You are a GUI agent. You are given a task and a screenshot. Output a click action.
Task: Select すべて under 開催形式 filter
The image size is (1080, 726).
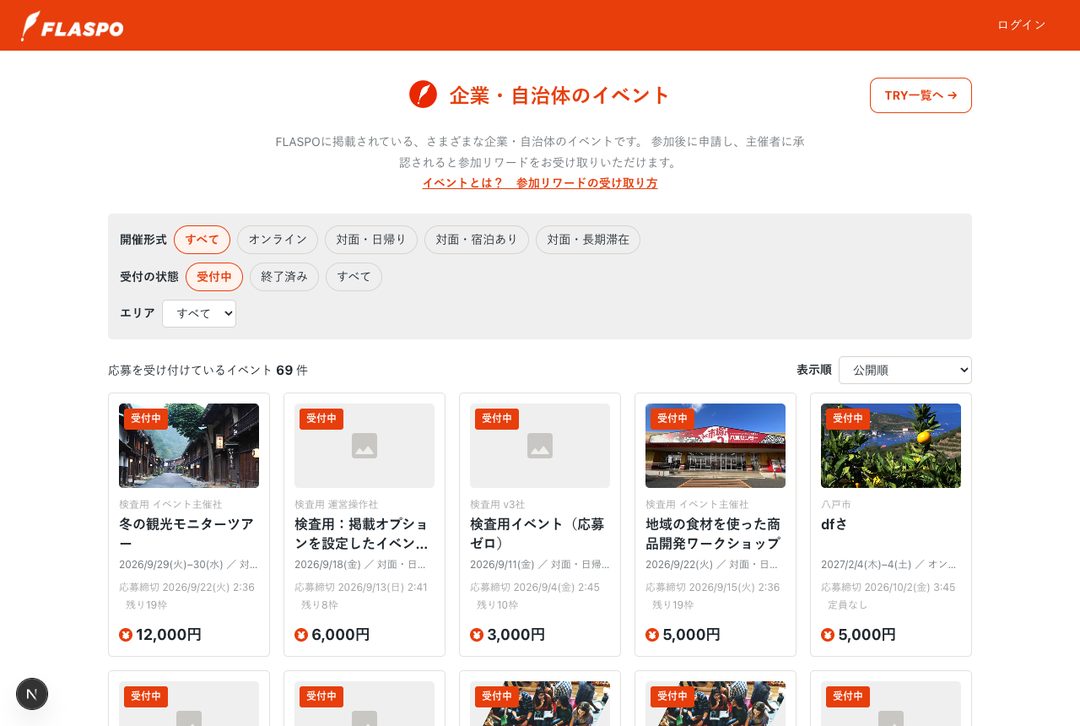(202, 240)
